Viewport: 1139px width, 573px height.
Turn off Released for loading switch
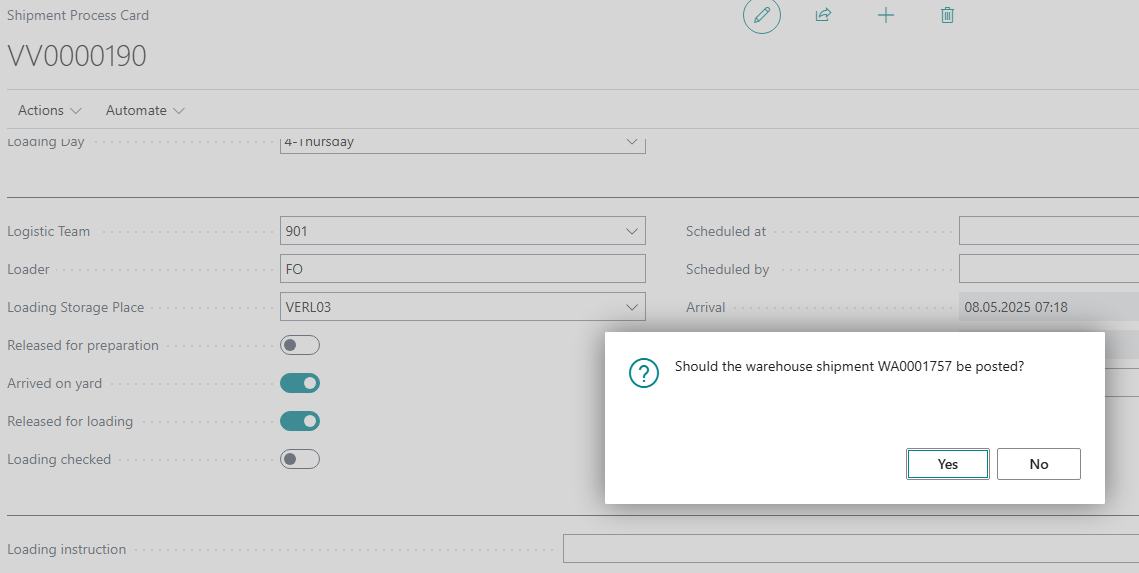tap(300, 421)
